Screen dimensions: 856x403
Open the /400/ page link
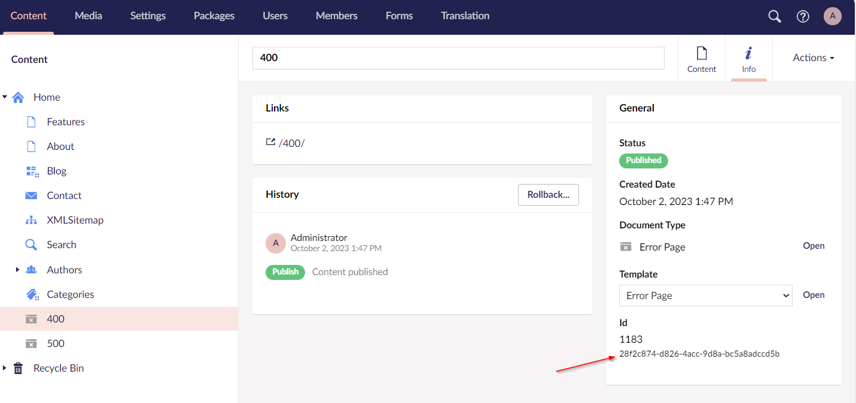[291, 143]
